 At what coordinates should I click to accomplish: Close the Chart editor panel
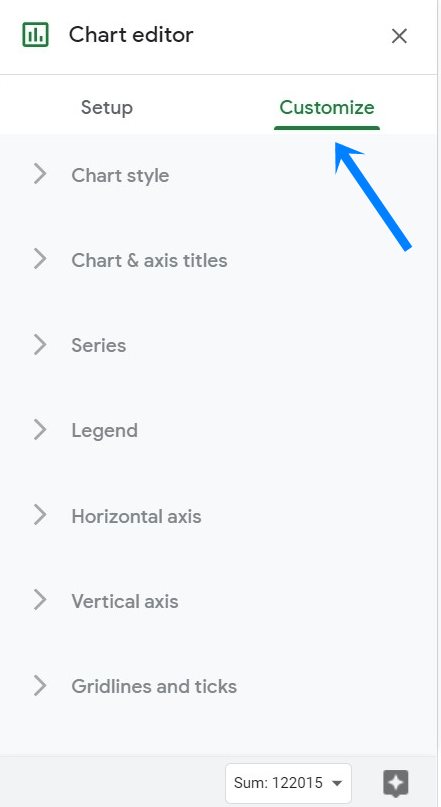click(399, 36)
